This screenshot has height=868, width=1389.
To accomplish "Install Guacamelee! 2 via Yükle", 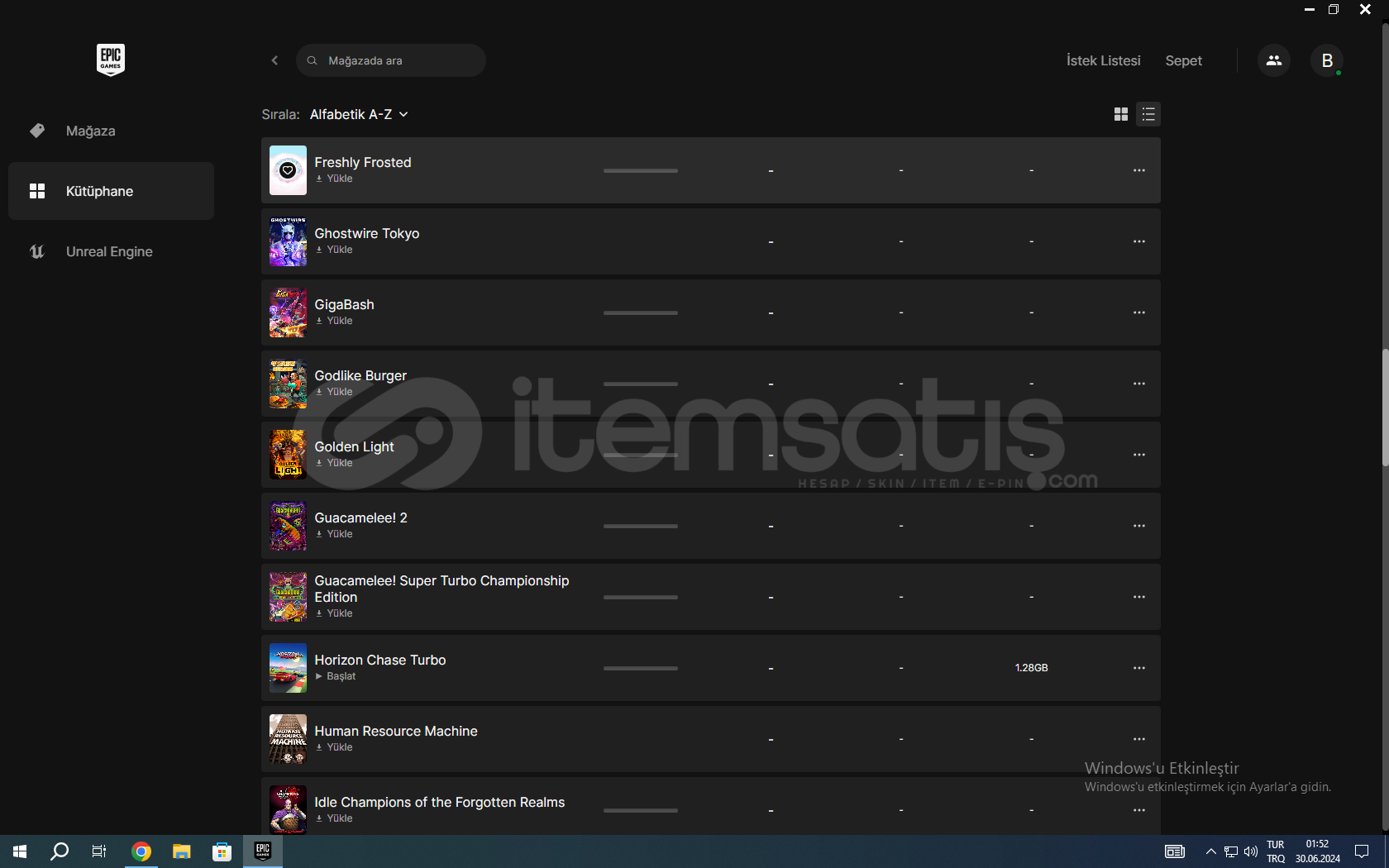I will tap(334, 534).
